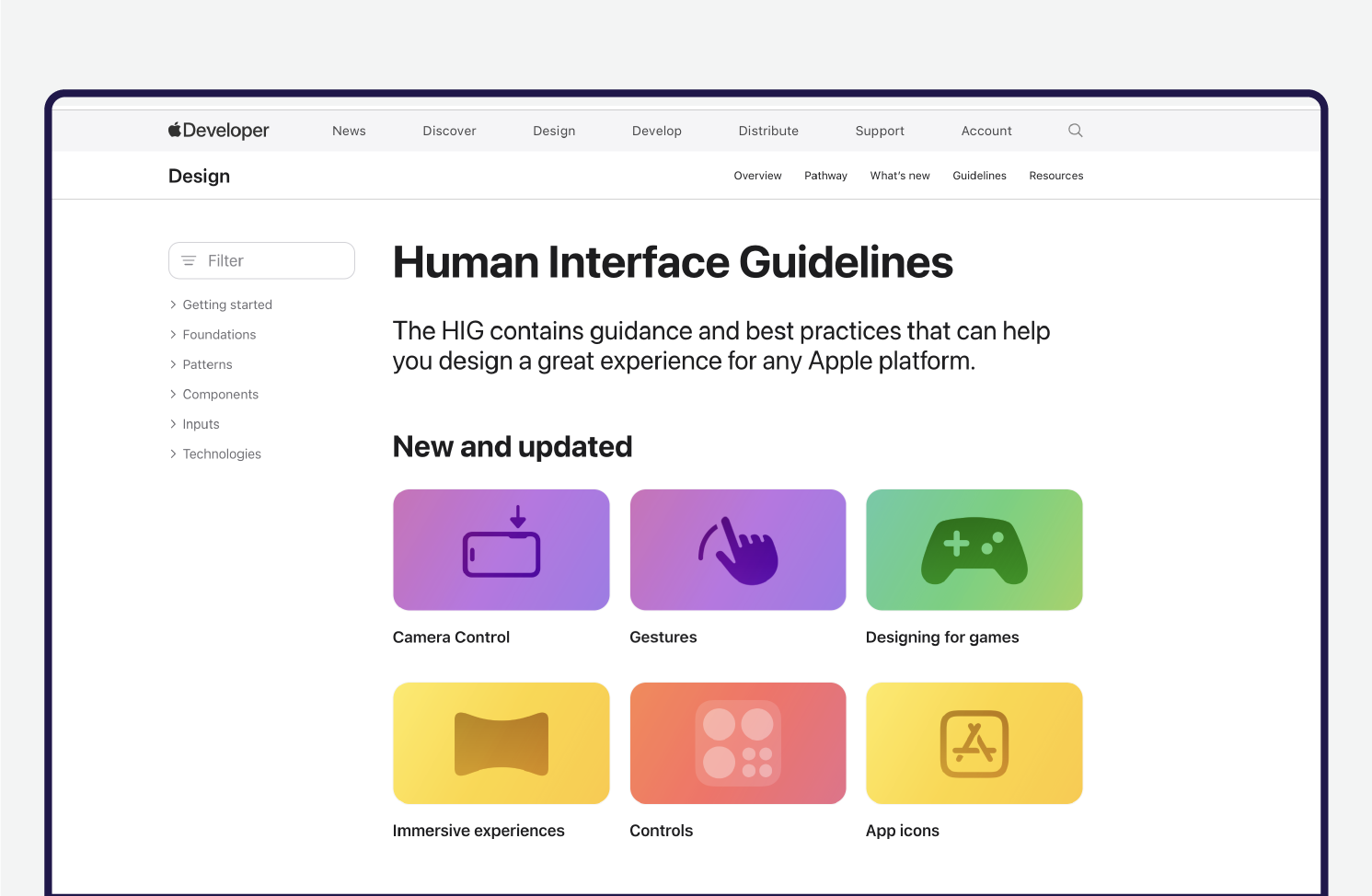Switch to the What's new tab
1372x896 pixels.
899,176
